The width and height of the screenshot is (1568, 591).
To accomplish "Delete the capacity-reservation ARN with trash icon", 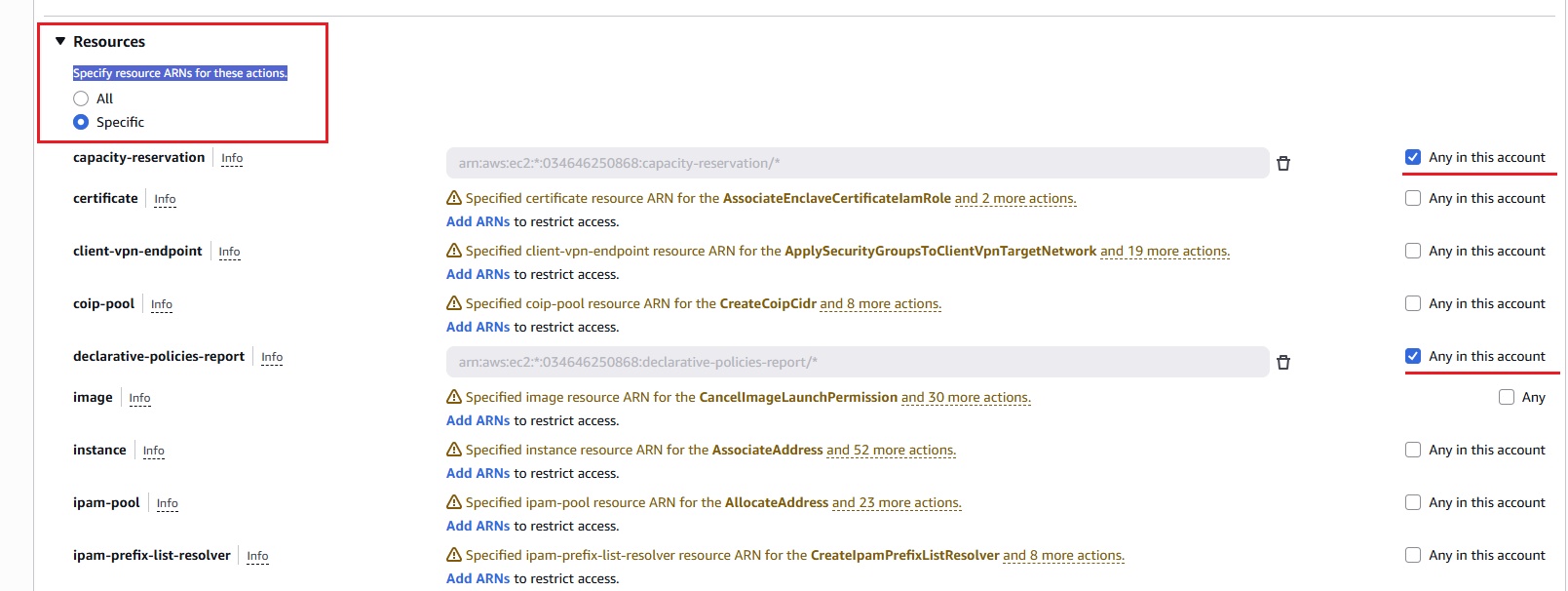I will (1282, 164).
